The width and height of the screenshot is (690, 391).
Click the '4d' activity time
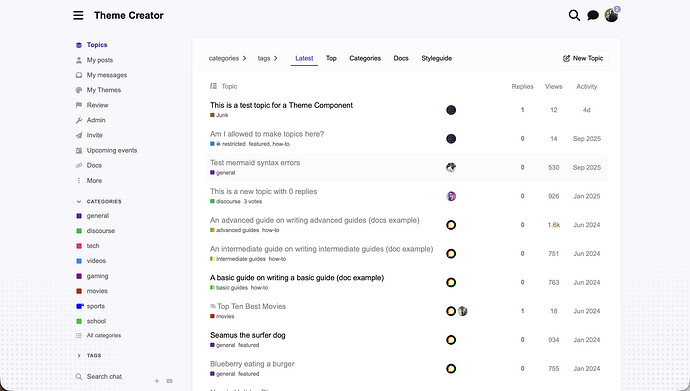[587, 110]
